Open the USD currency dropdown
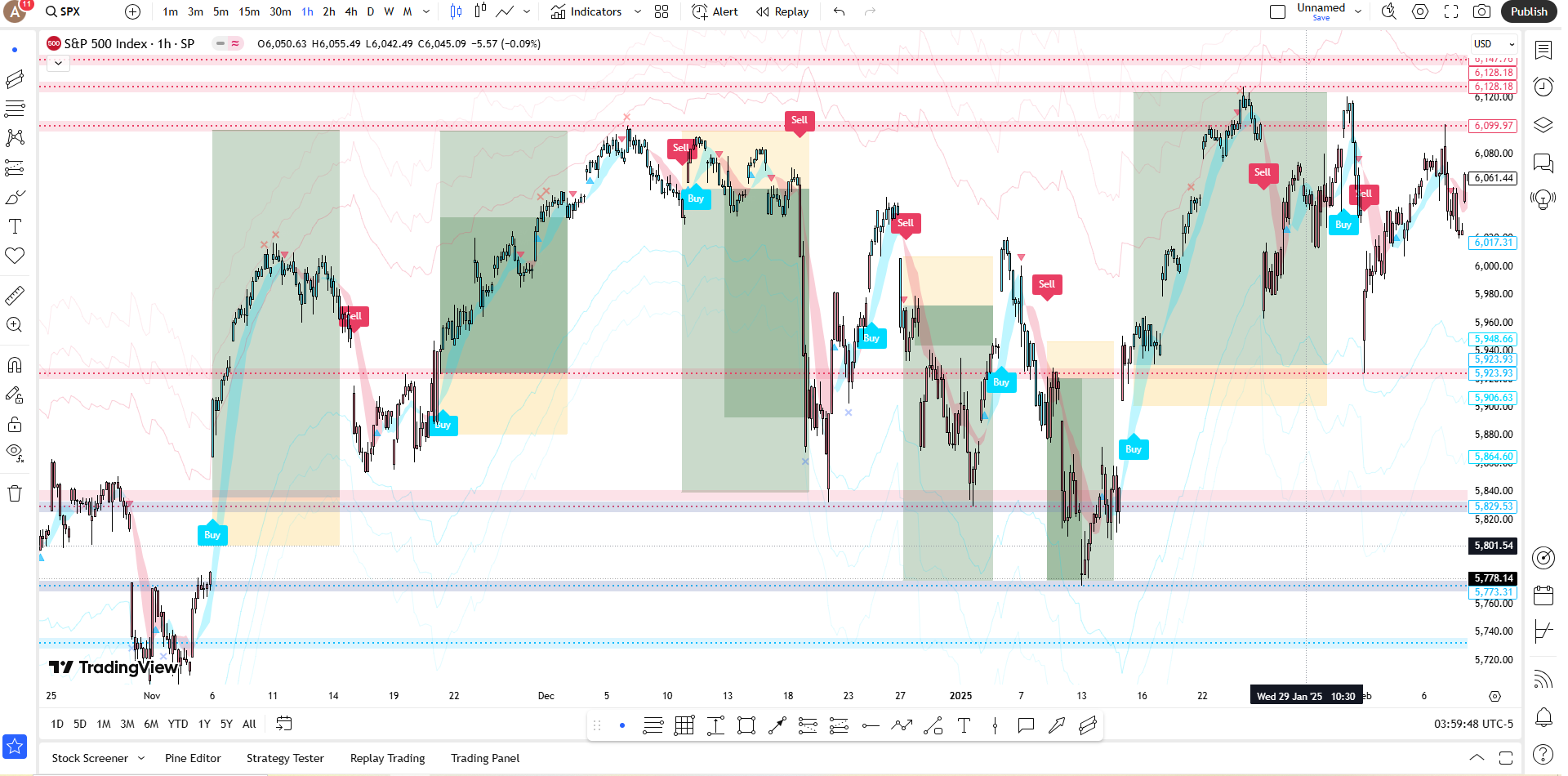Viewport: 1568px width, 776px height. 1494,44
